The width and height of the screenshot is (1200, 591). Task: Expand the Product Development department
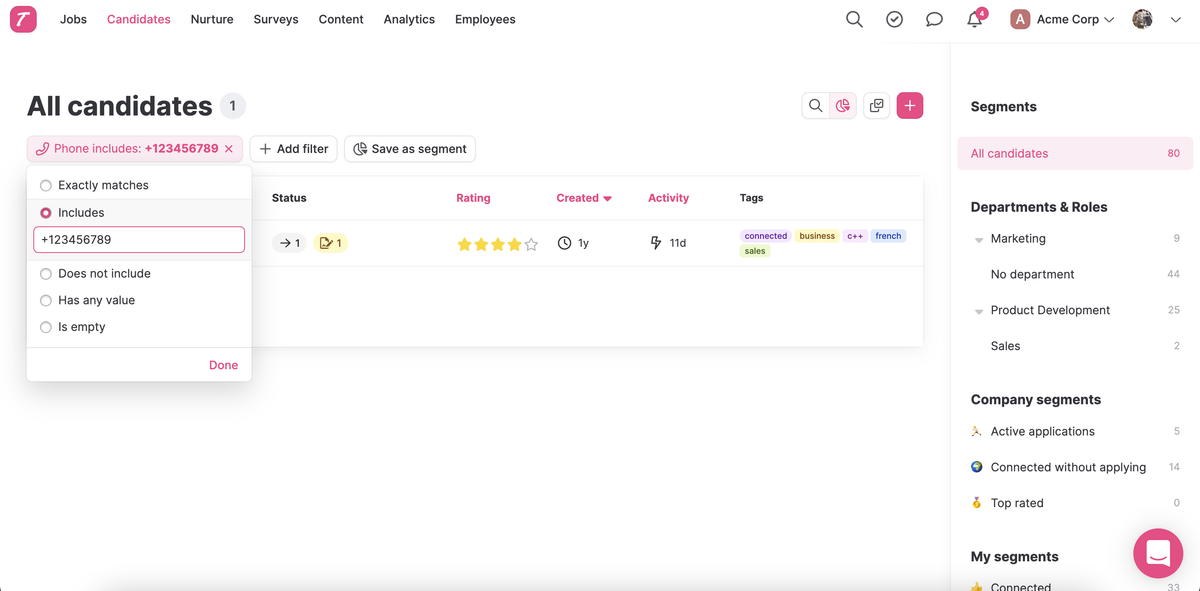point(979,311)
